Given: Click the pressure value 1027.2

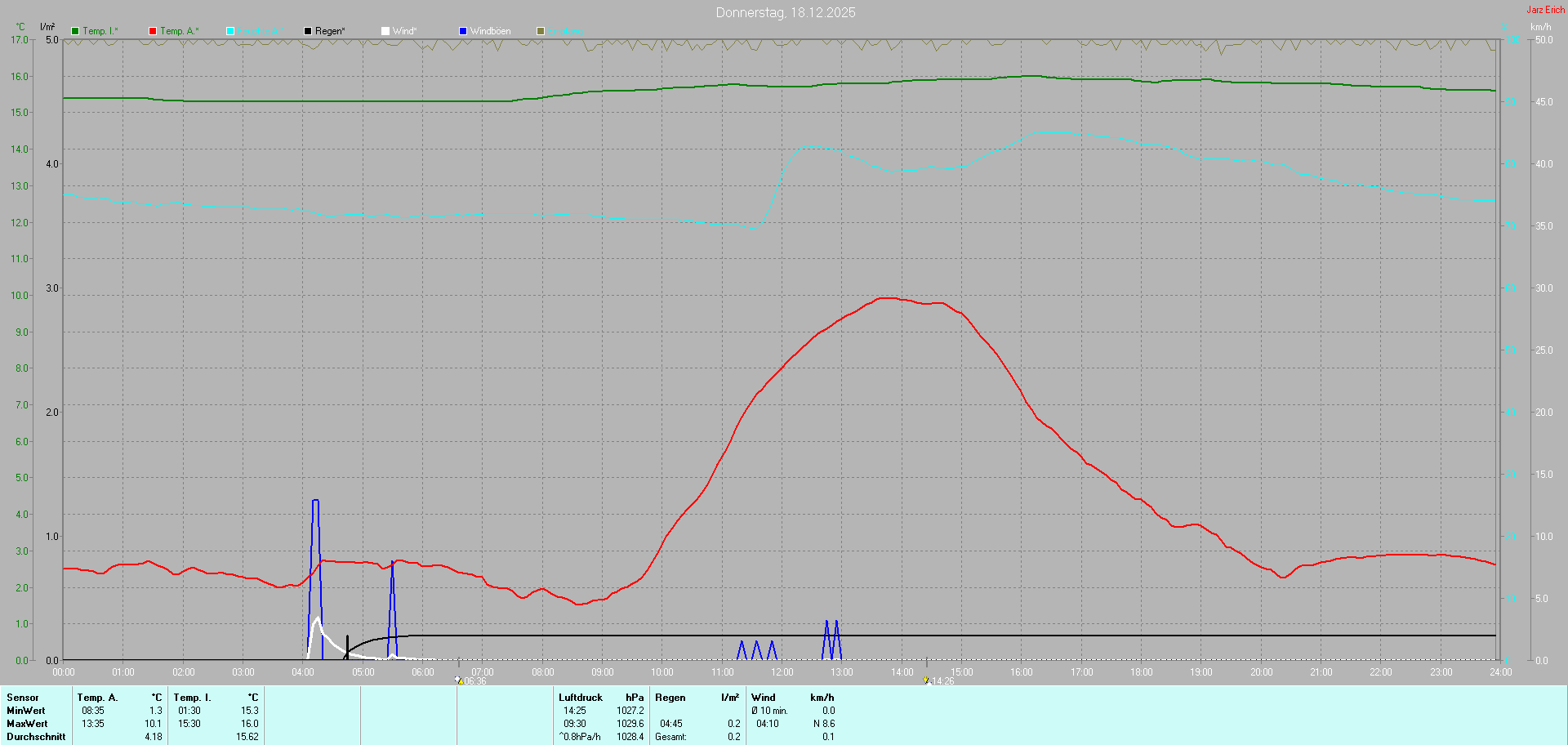Looking at the screenshot, I should pyautogui.click(x=630, y=711).
